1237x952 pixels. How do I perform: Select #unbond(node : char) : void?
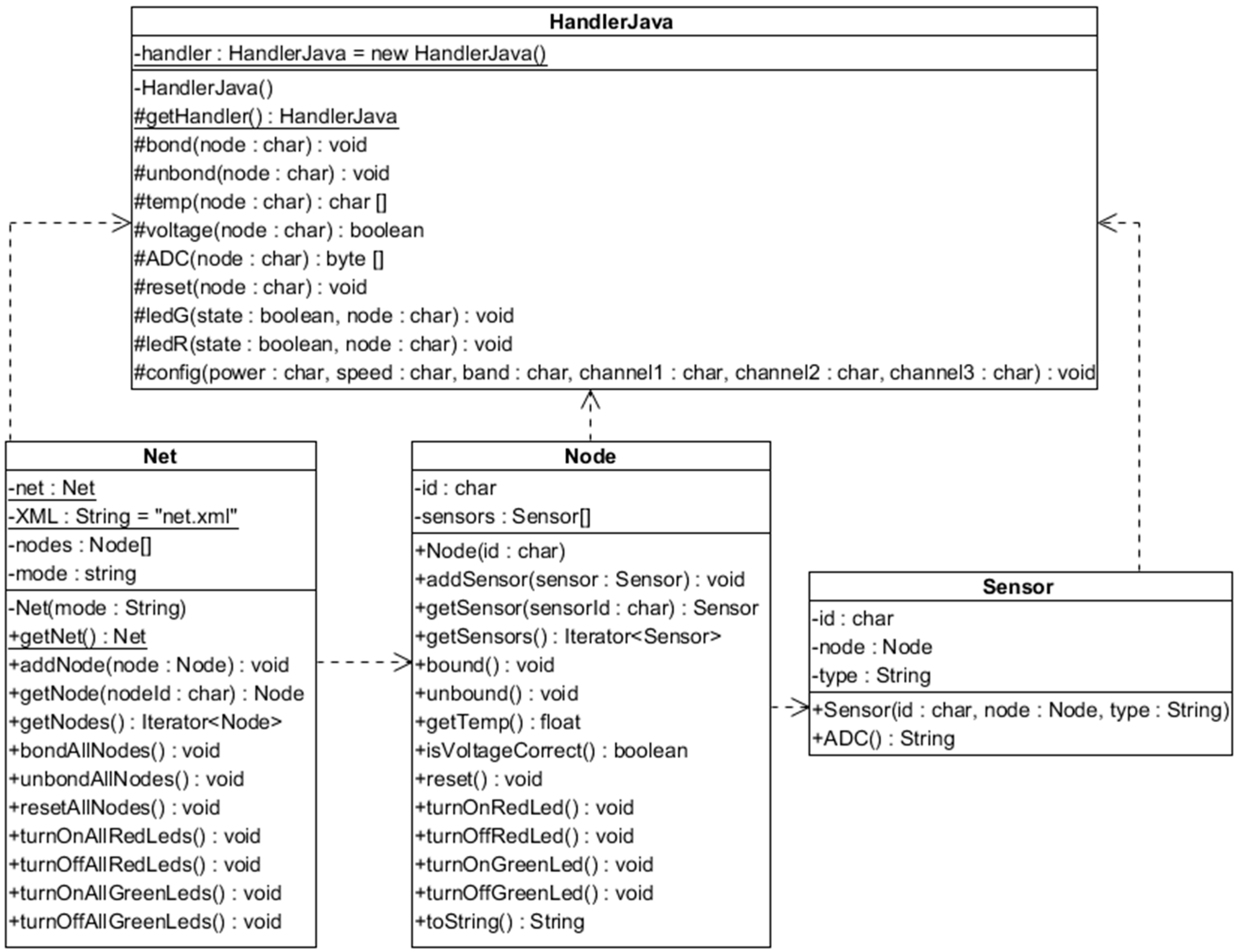[262, 173]
